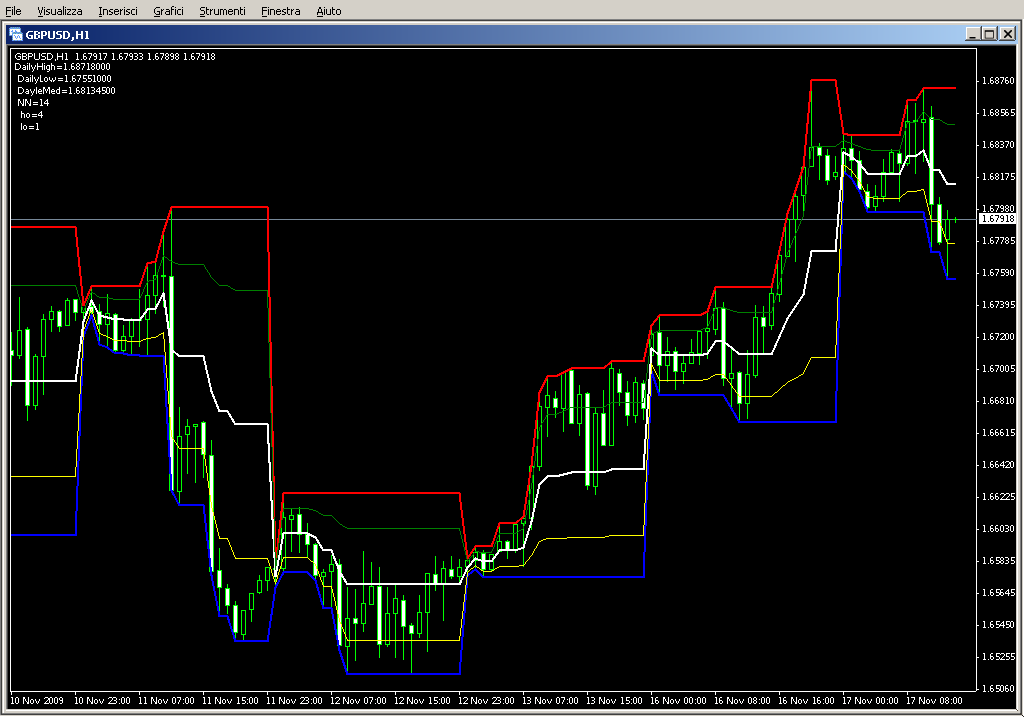Image resolution: width=1024 pixels, height=717 pixels.
Task: Open the Inserisci menu
Action: tap(118, 11)
